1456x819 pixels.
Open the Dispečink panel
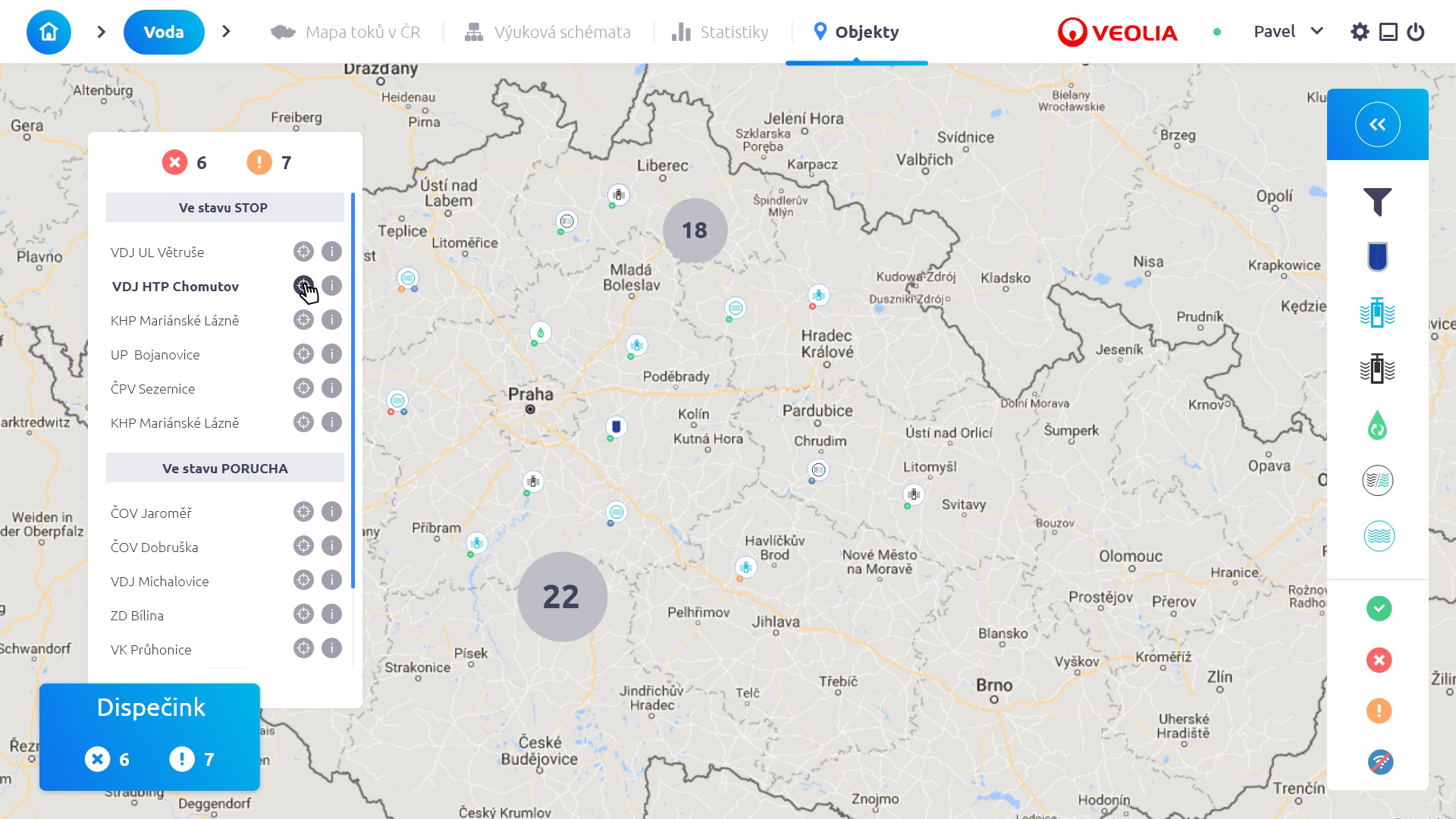[149, 737]
